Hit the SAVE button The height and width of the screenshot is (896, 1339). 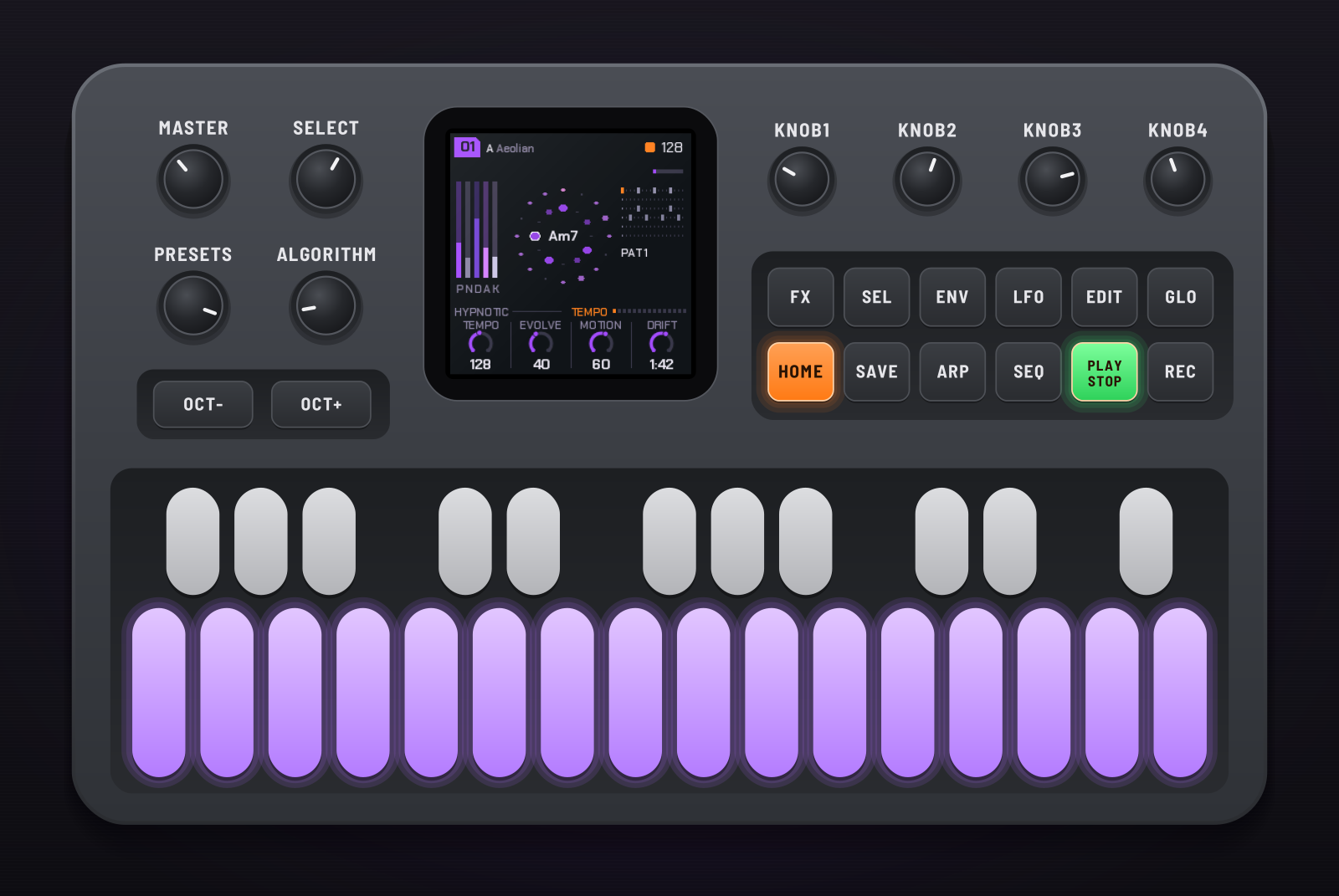[876, 371]
